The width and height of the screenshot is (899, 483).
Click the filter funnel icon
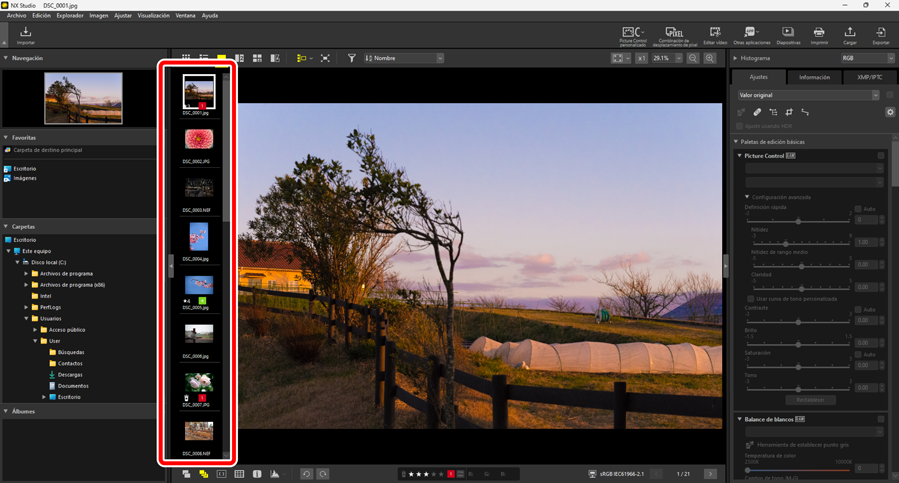351,59
